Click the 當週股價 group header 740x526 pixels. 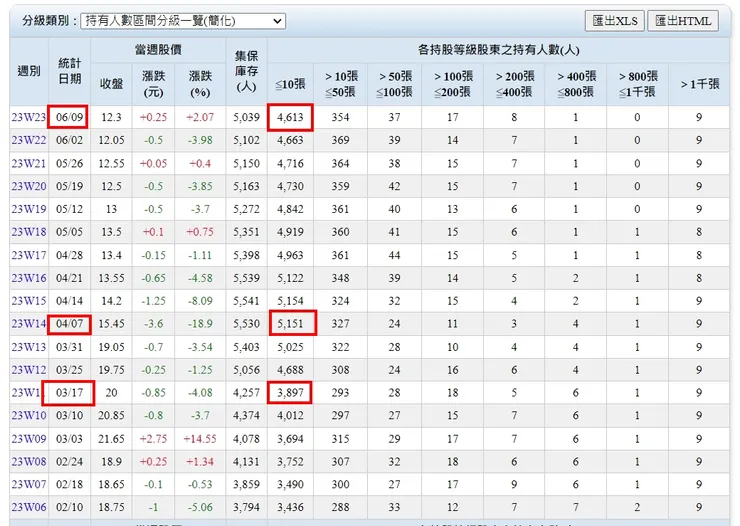(x=158, y=50)
